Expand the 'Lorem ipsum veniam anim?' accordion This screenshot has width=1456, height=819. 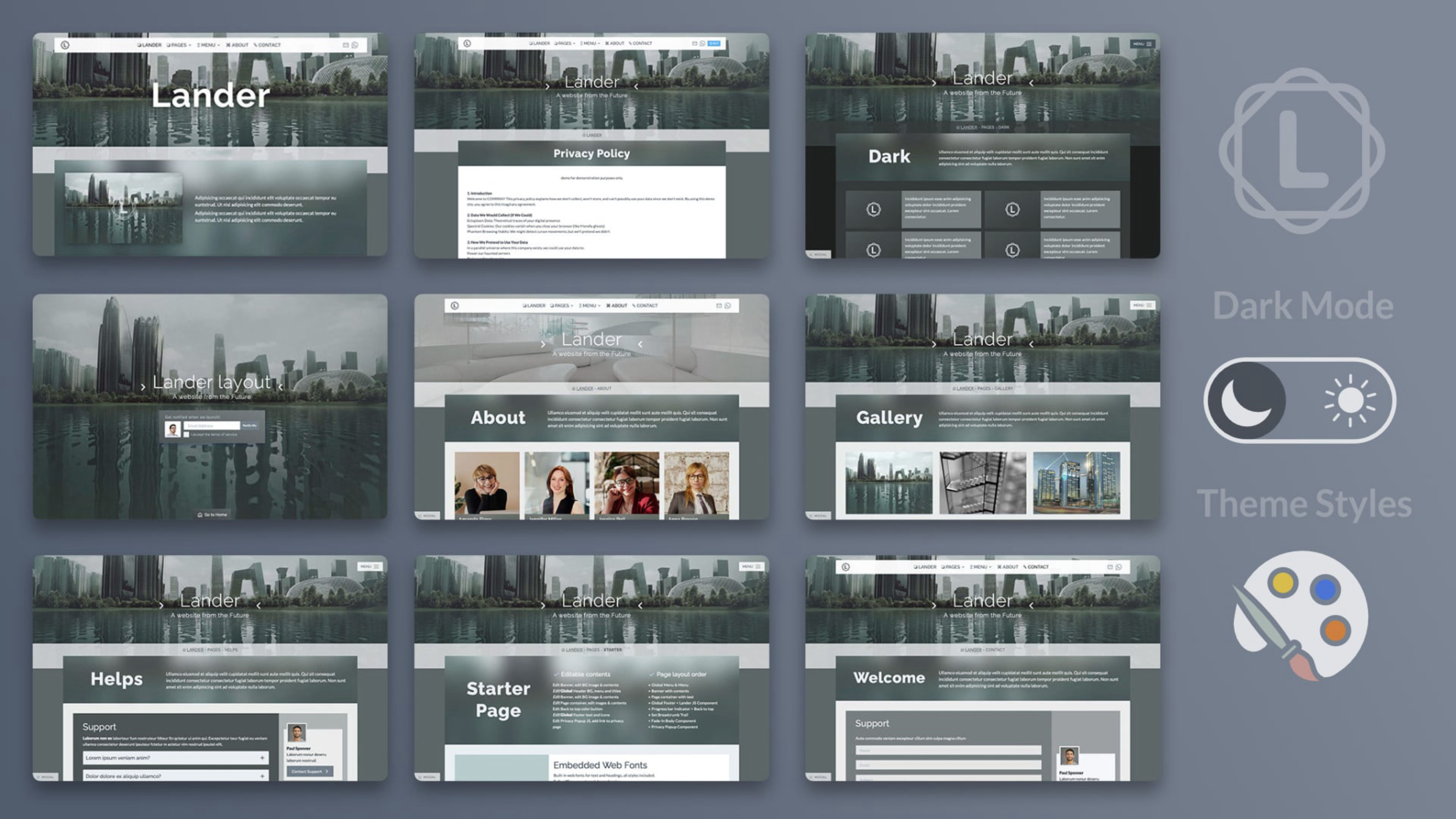point(176,758)
